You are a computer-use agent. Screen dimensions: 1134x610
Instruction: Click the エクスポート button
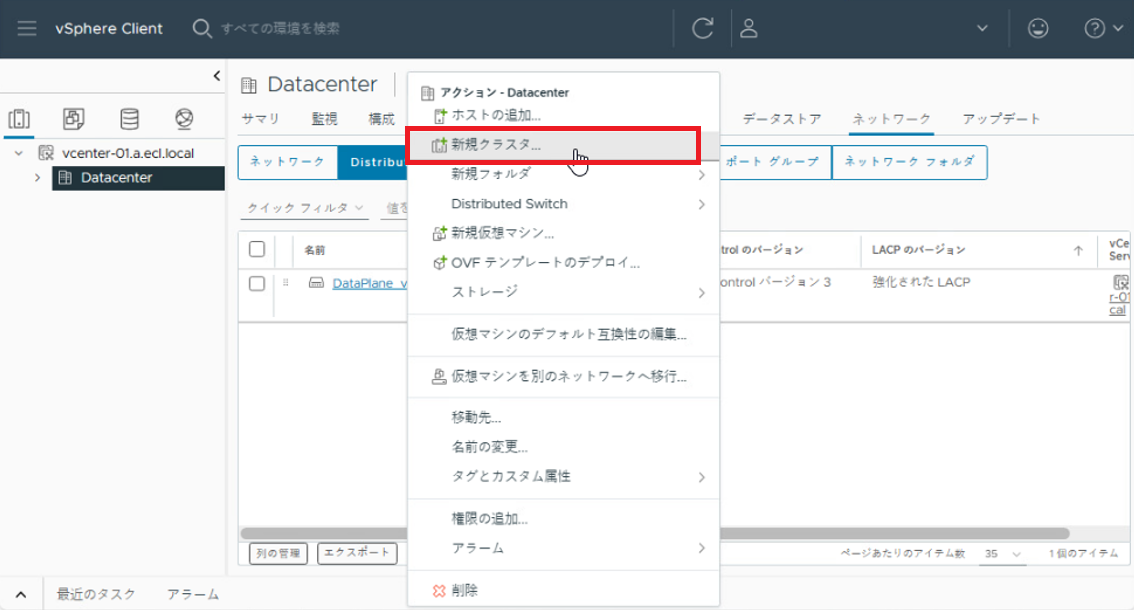click(x=357, y=553)
